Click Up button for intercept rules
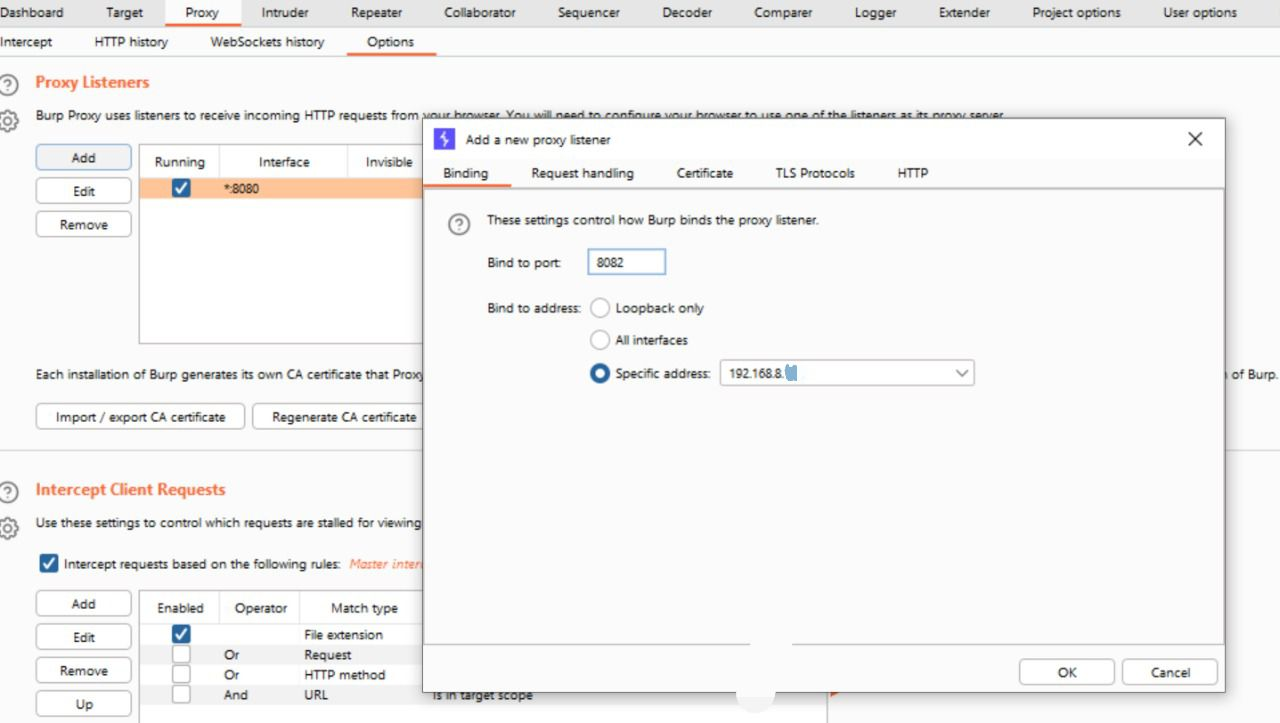1280x723 pixels. [x=84, y=704]
